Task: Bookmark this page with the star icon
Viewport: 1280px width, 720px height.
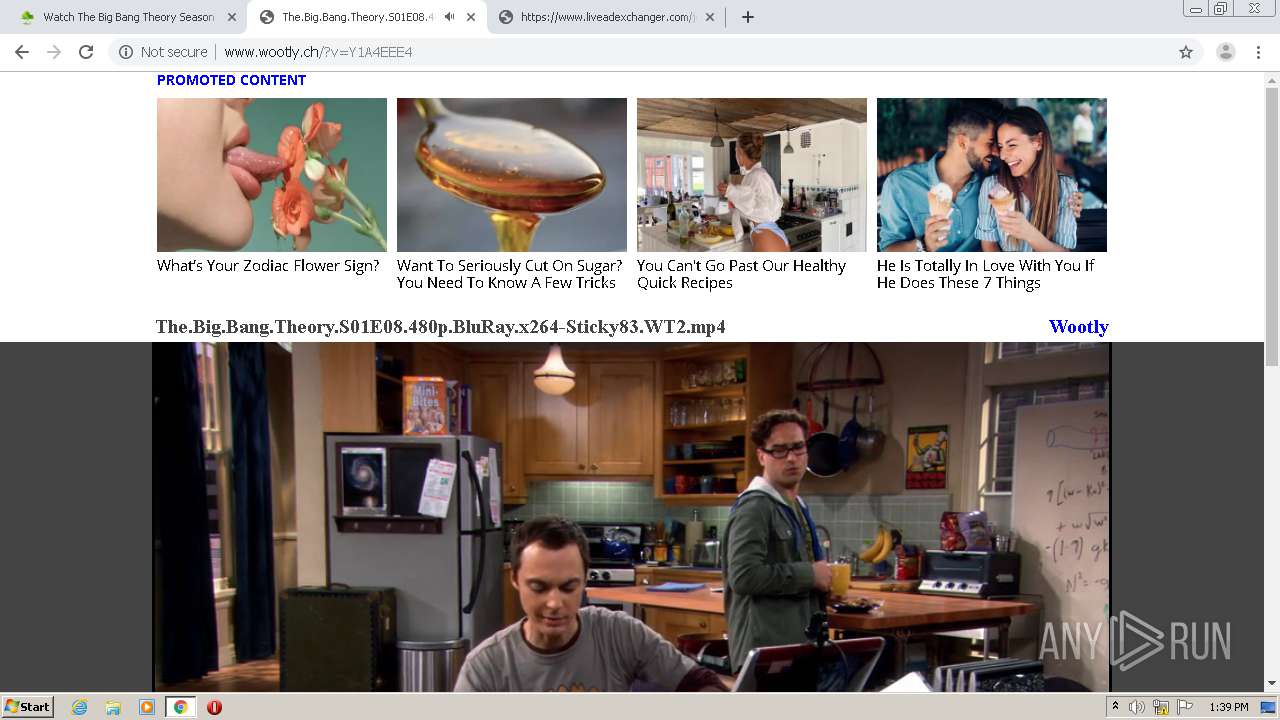Action: coord(1186,52)
